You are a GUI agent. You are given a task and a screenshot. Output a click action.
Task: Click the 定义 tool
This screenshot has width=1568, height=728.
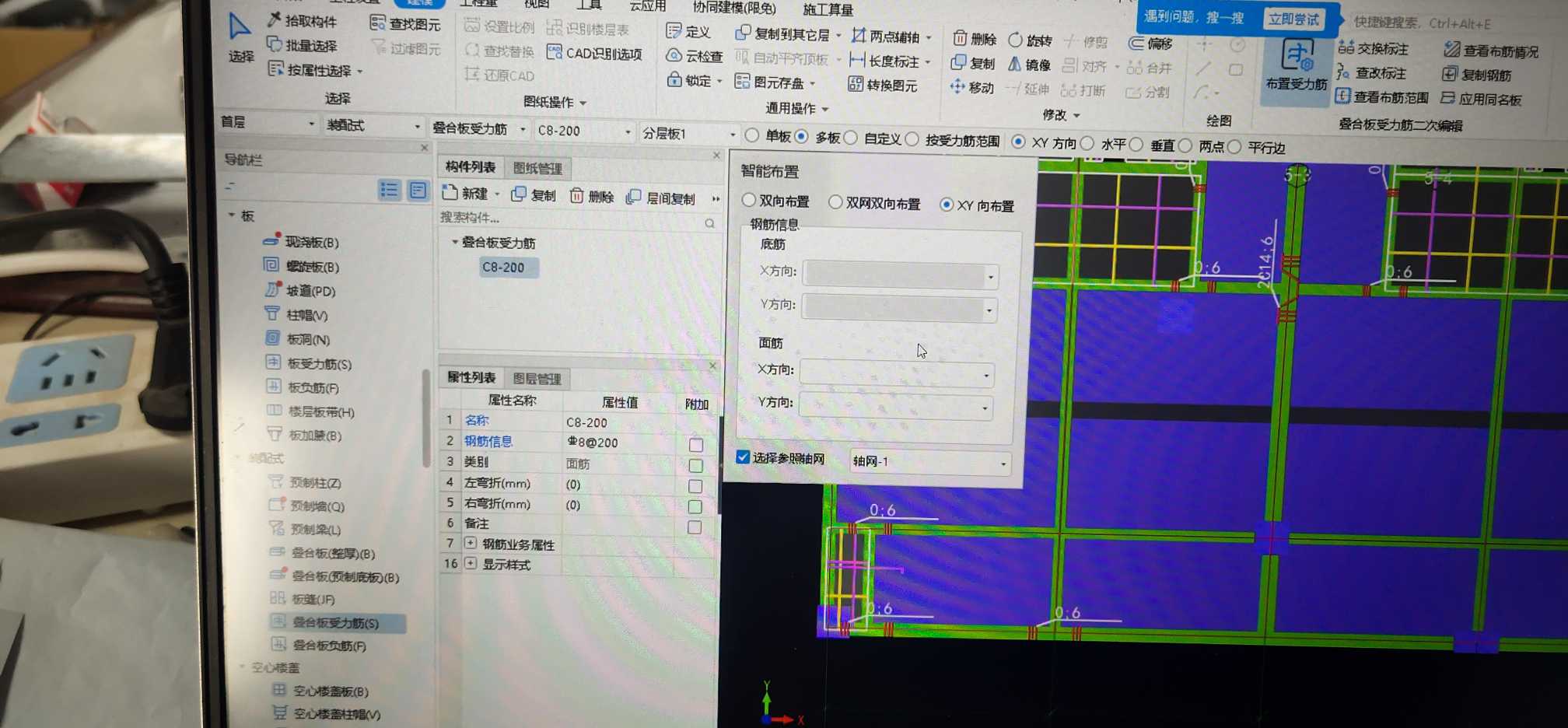tap(689, 32)
